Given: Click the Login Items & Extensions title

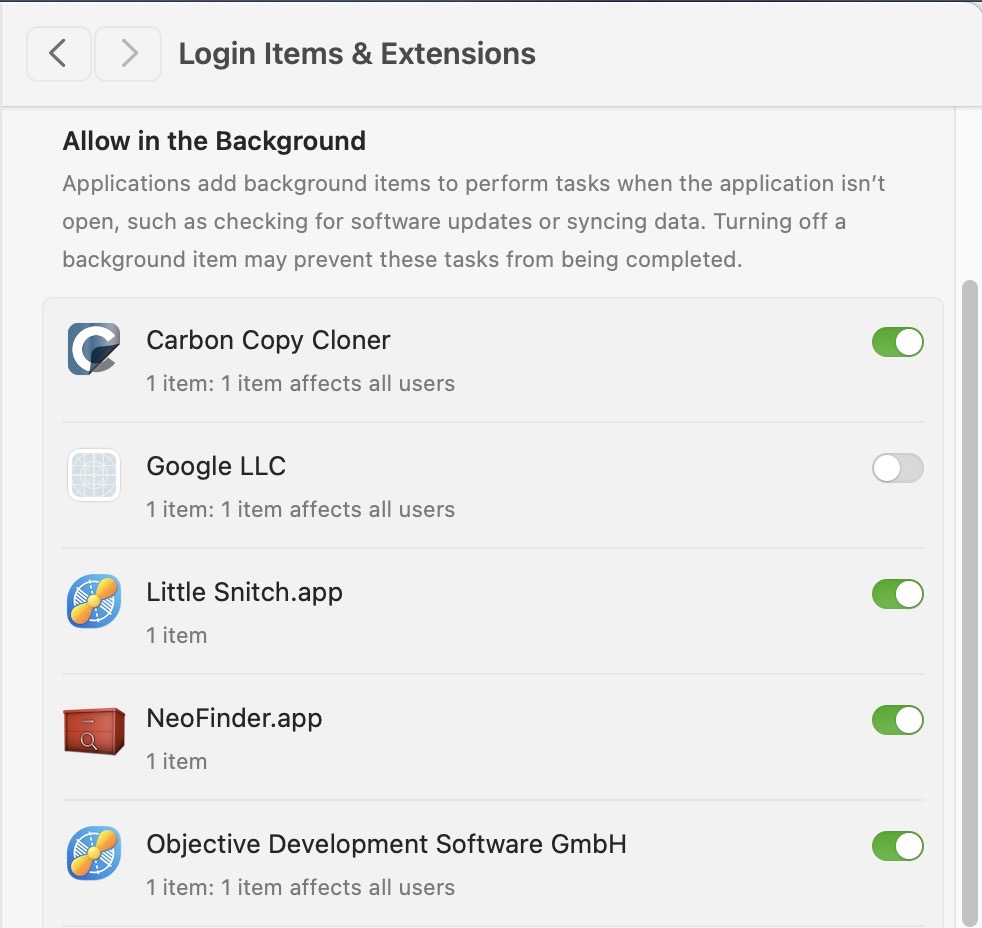Looking at the screenshot, I should (x=357, y=54).
